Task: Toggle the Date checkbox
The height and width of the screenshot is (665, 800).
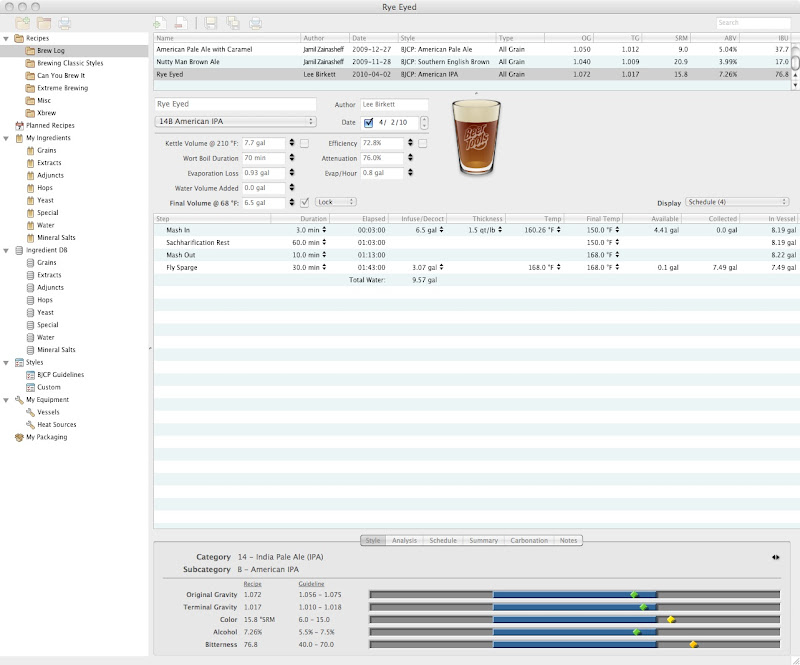Action: (x=368, y=123)
